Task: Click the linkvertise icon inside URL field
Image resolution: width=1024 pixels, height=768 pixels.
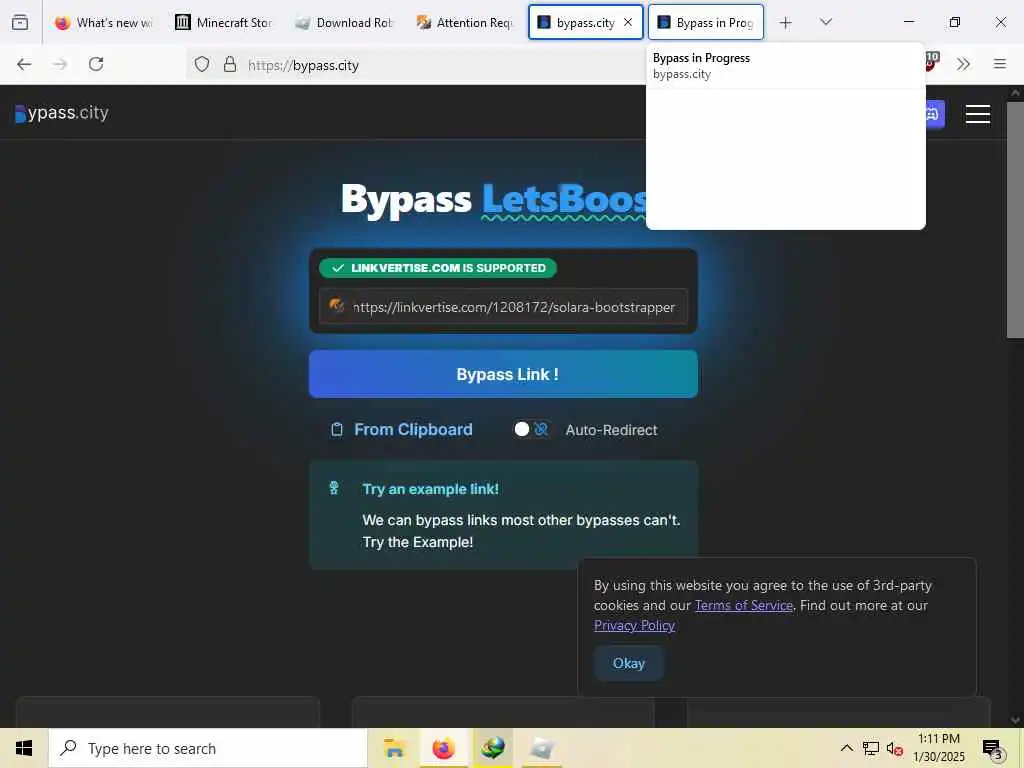Action: [x=336, y=306]
